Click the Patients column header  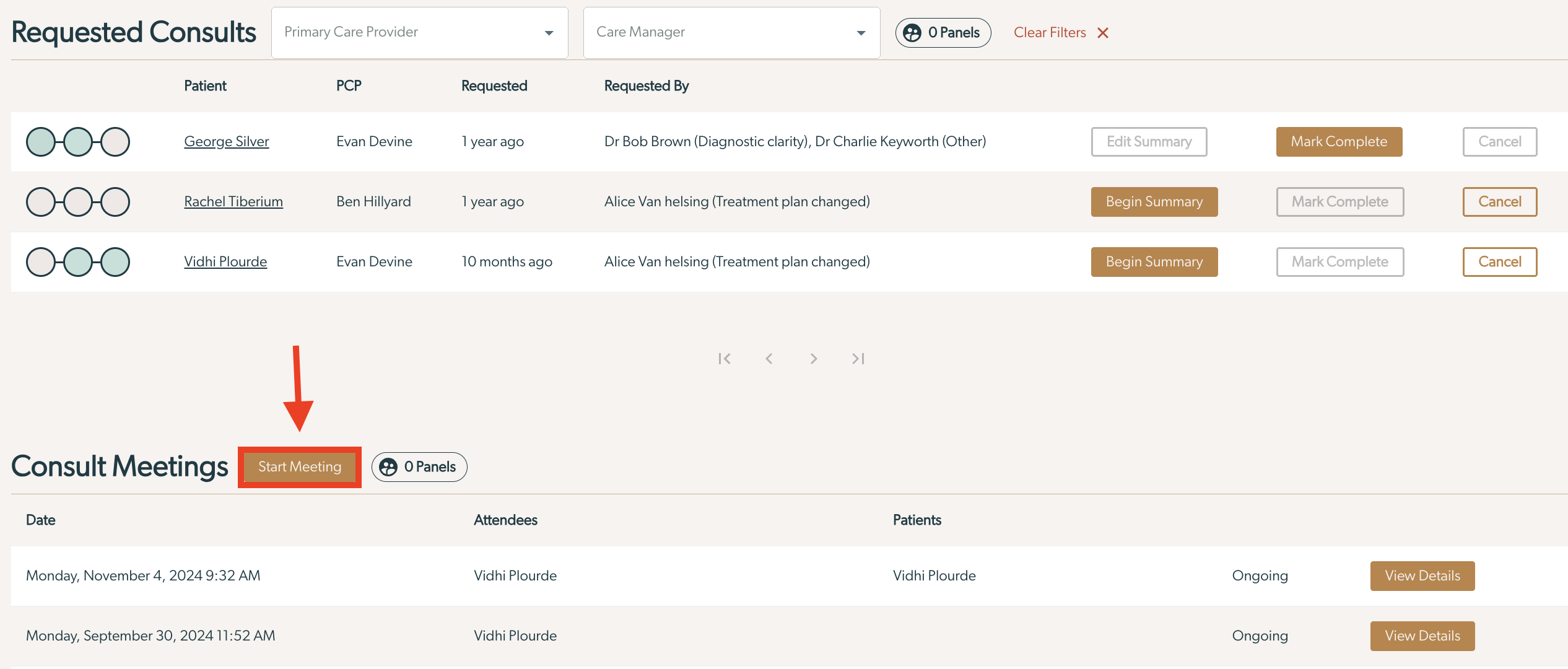coord(917,520)
